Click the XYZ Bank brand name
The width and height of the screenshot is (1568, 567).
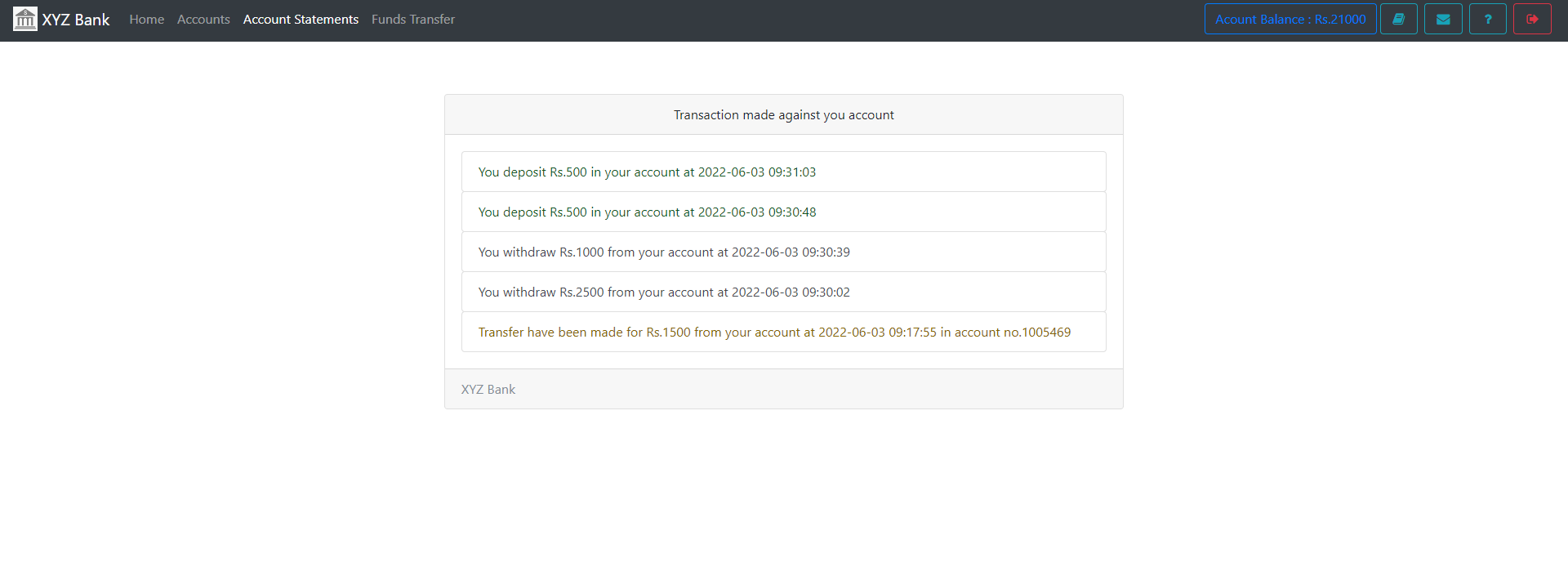(x=76, y=20)
